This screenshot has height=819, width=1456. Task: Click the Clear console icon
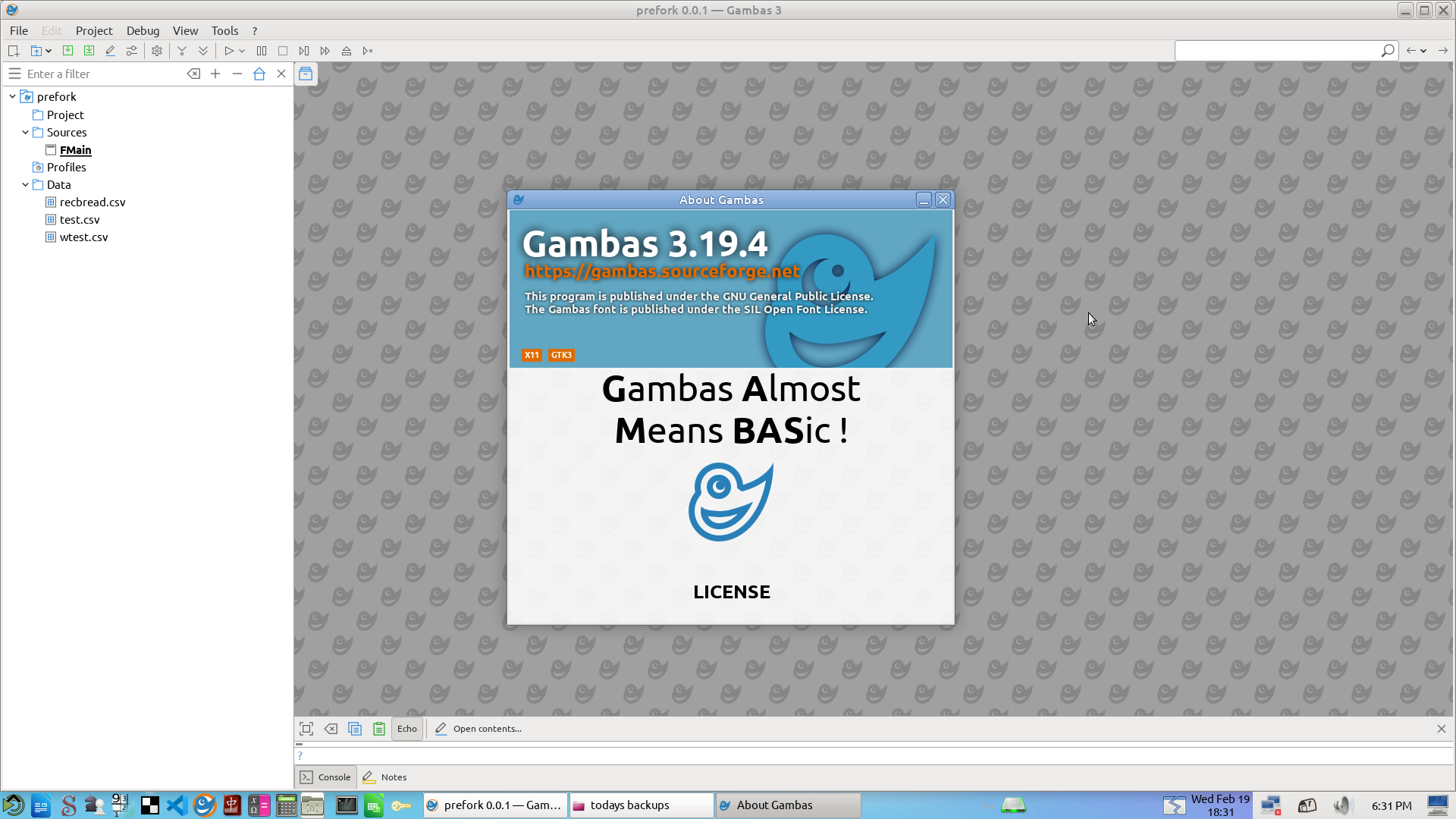331,729
